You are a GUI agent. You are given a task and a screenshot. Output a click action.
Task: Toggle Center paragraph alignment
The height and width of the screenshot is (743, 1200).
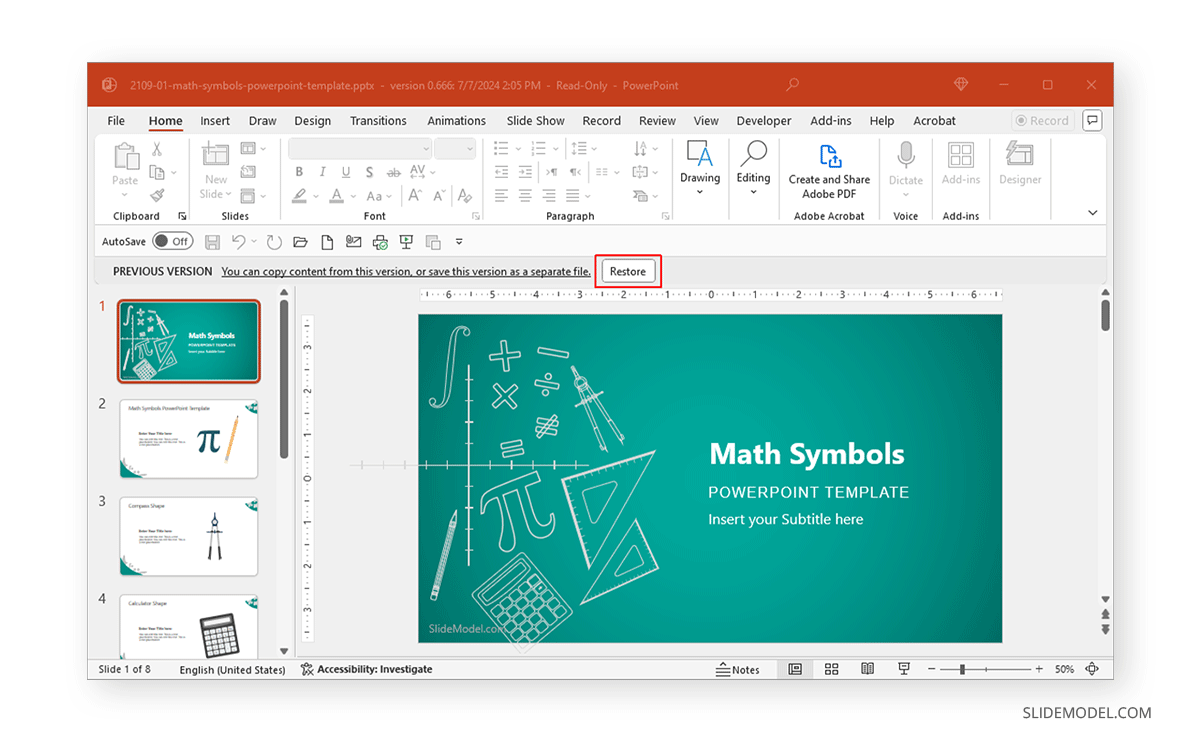(526, 196)
